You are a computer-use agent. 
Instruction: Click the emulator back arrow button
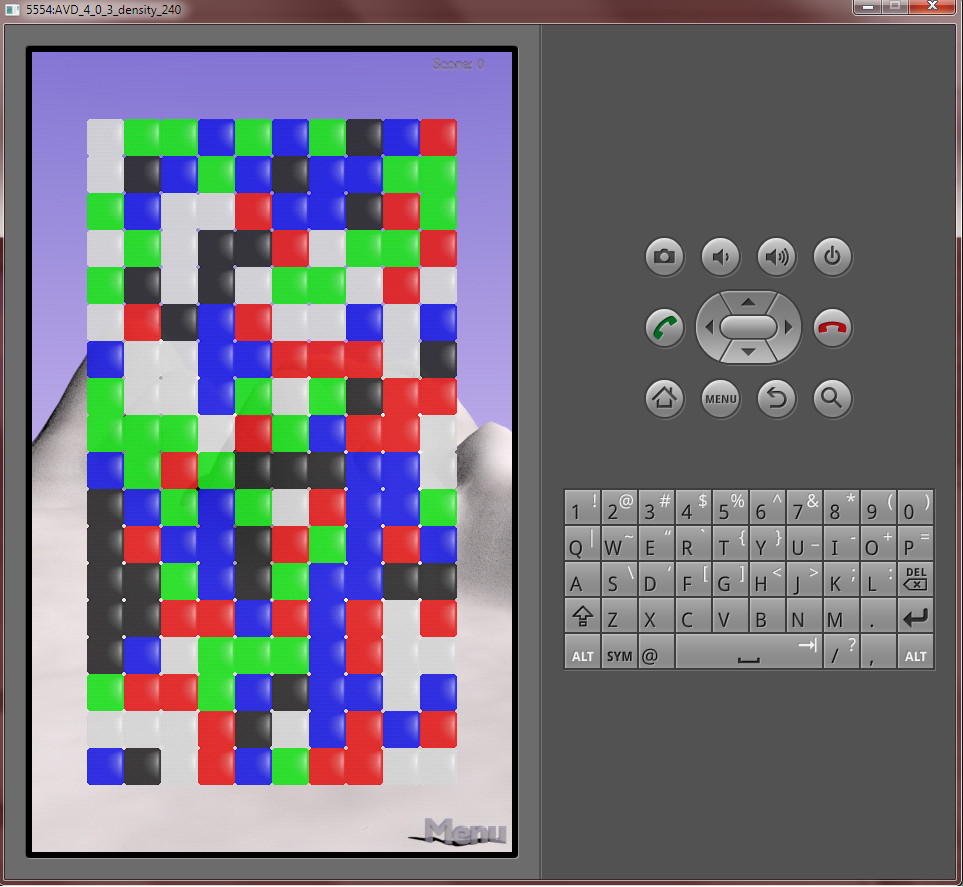pos(776,399)
